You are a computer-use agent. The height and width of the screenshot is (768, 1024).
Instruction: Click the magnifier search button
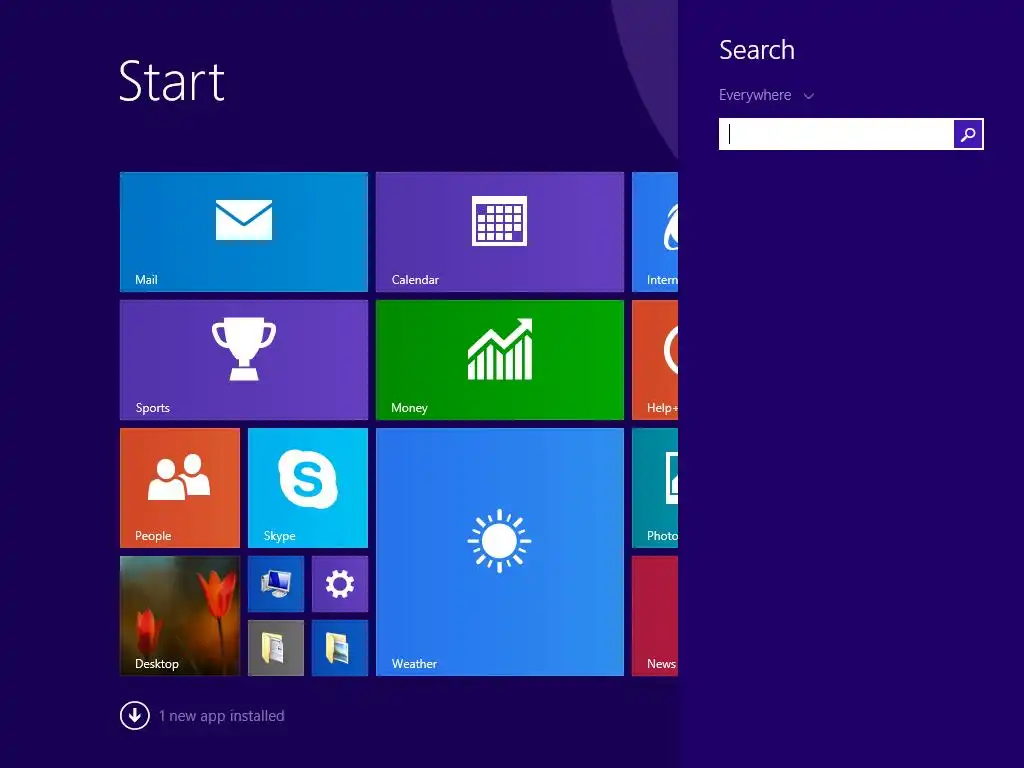(x=968, y=134)
